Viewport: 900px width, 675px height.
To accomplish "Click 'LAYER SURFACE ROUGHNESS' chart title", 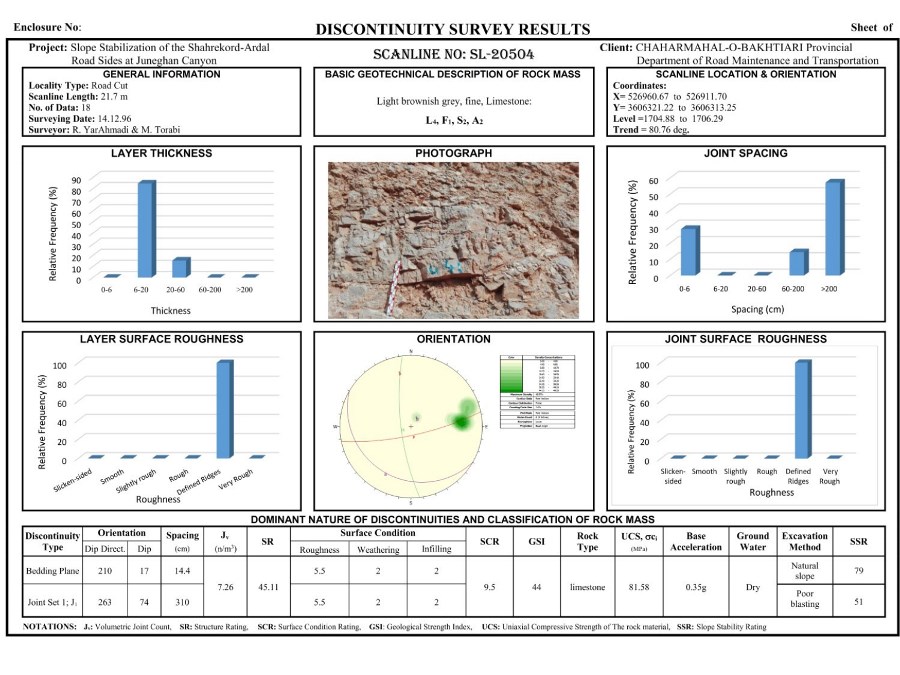I will [x=161, y=339].
